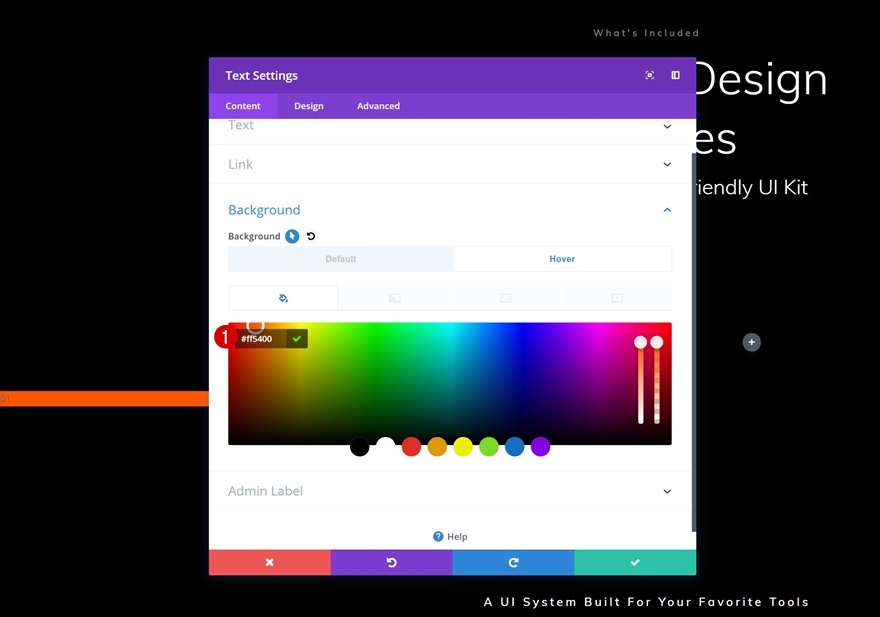Expand the Link section
The width and height of the screenshot is (880, 617).
click(x=450, y=164)
